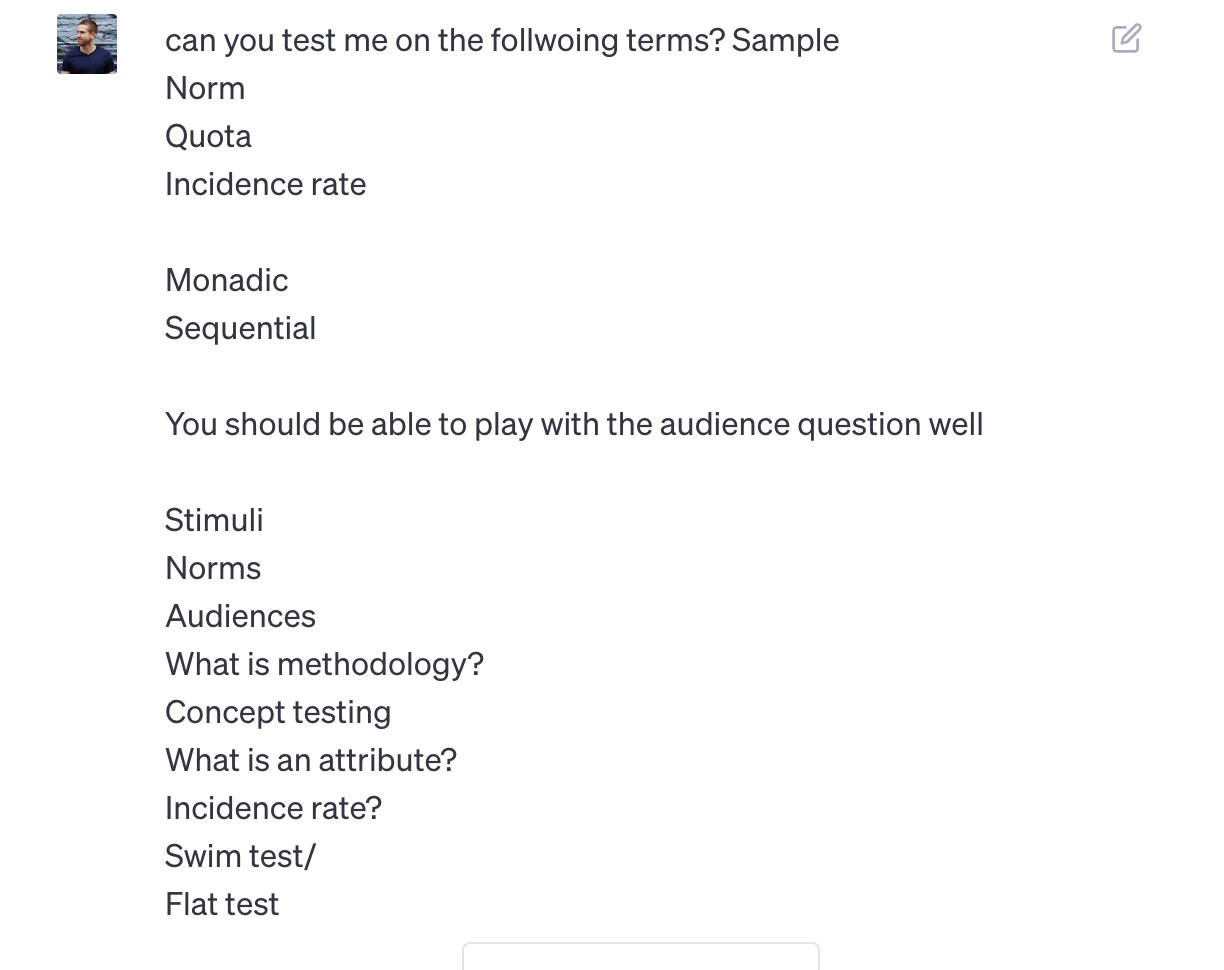1224x970 pixels.
Task: Click the 'Incidence rate?' question line
Action: coord(273,808)
